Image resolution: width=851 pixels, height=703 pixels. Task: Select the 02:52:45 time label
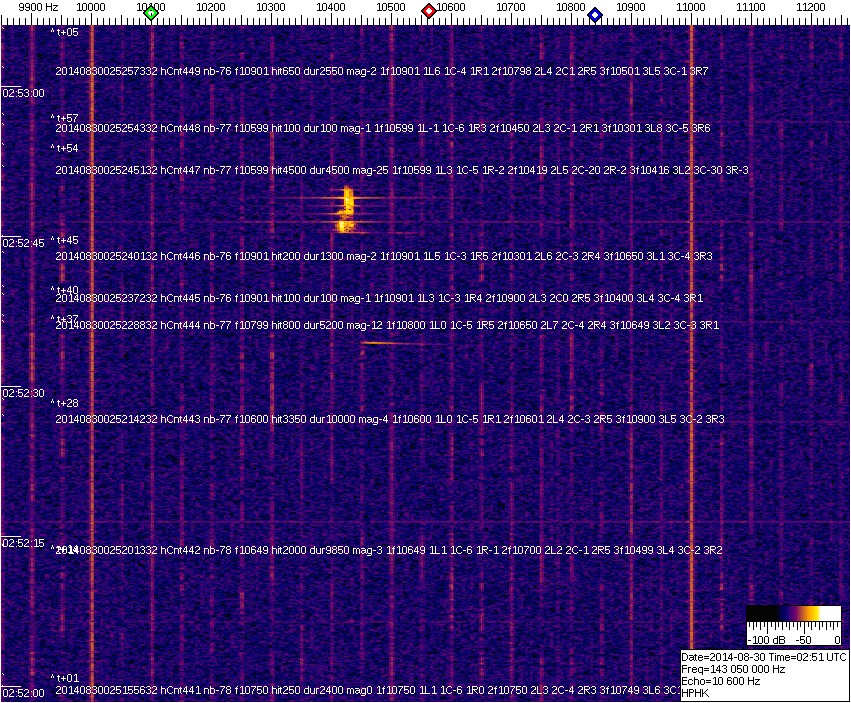tap(23, 243)
